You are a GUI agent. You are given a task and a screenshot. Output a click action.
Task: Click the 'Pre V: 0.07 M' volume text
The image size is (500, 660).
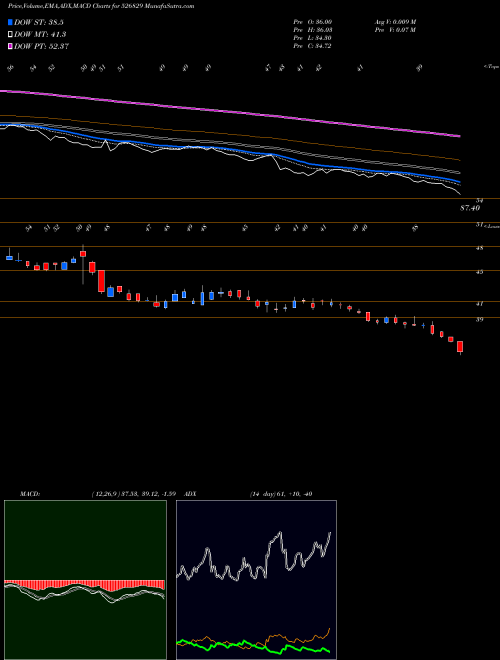pyautogui.click(x=395, y=30)
